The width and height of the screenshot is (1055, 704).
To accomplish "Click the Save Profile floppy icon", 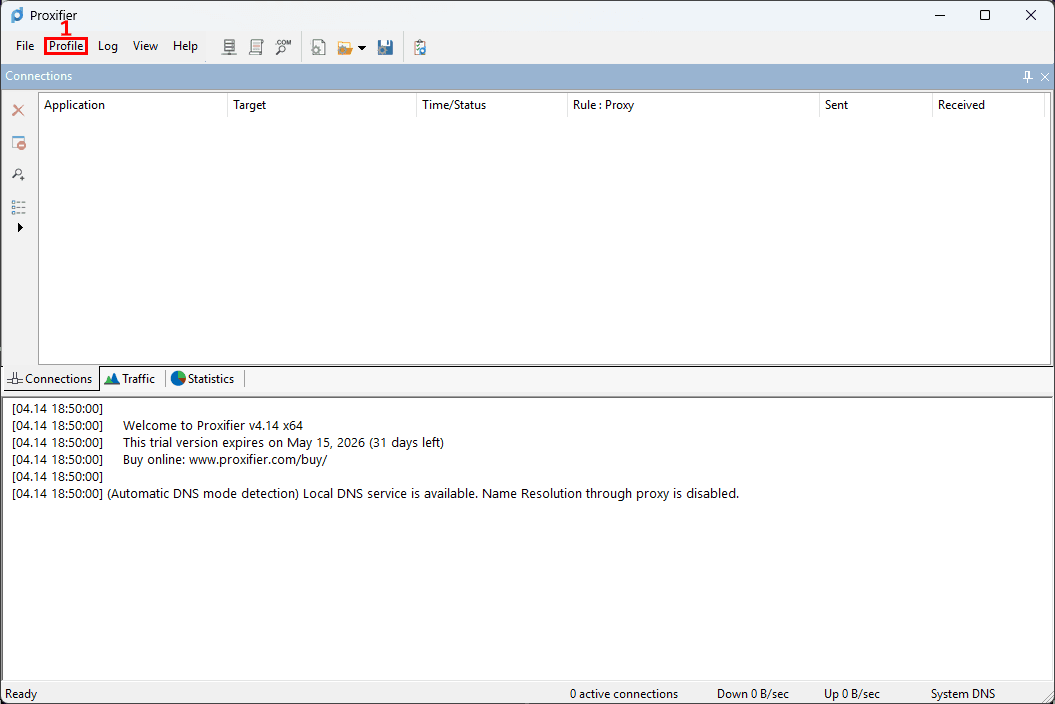I will click(x=386, y=47).
